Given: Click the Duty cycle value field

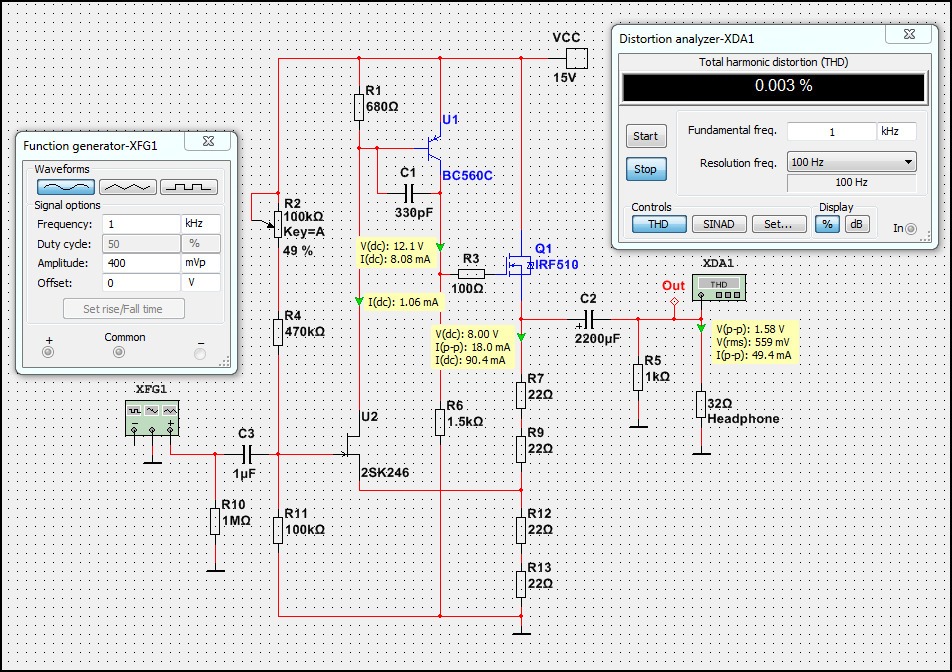Looking at the screenshot, I should pos(141,243).
